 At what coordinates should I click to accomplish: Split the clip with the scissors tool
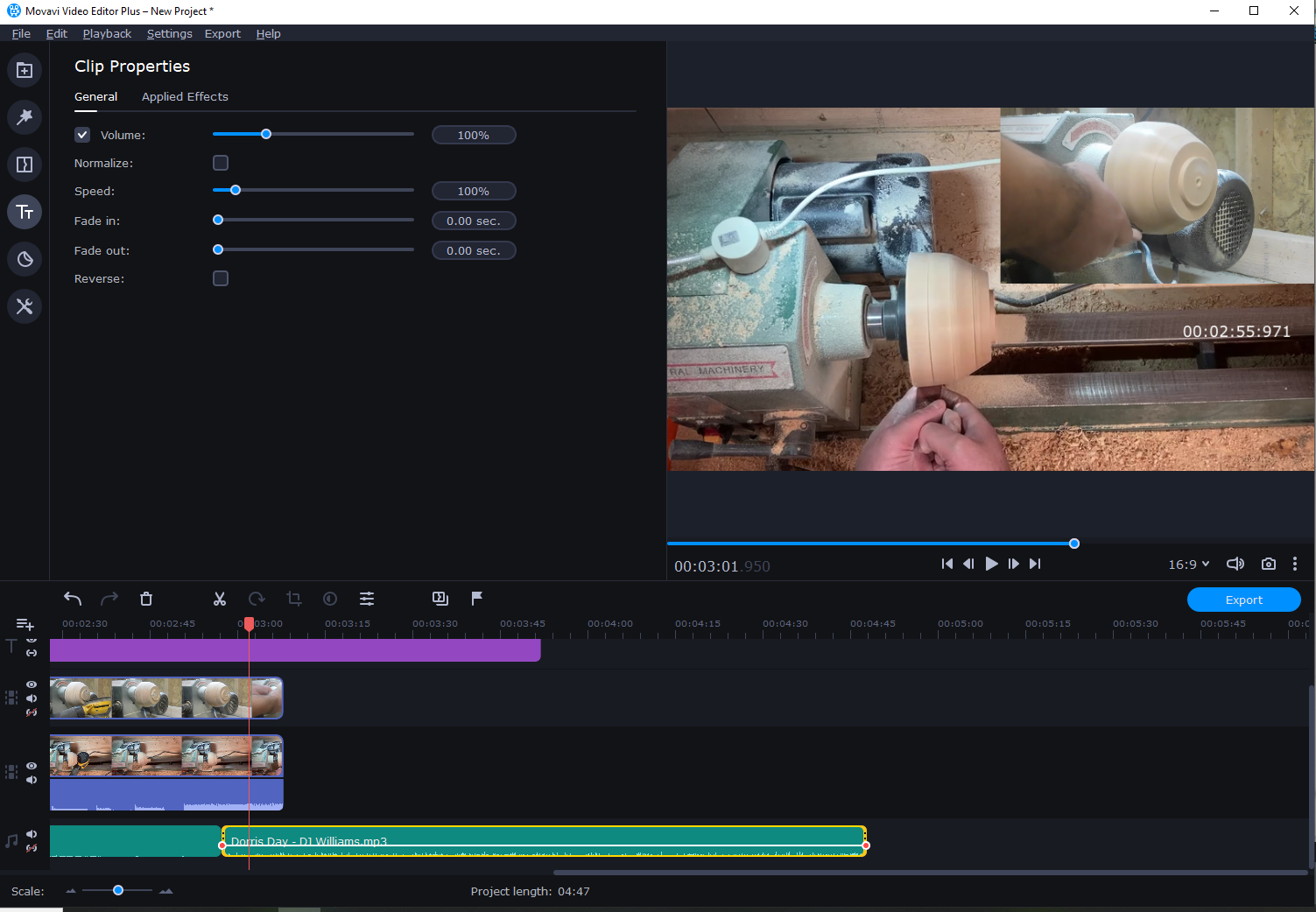click(x=219, y=599)
